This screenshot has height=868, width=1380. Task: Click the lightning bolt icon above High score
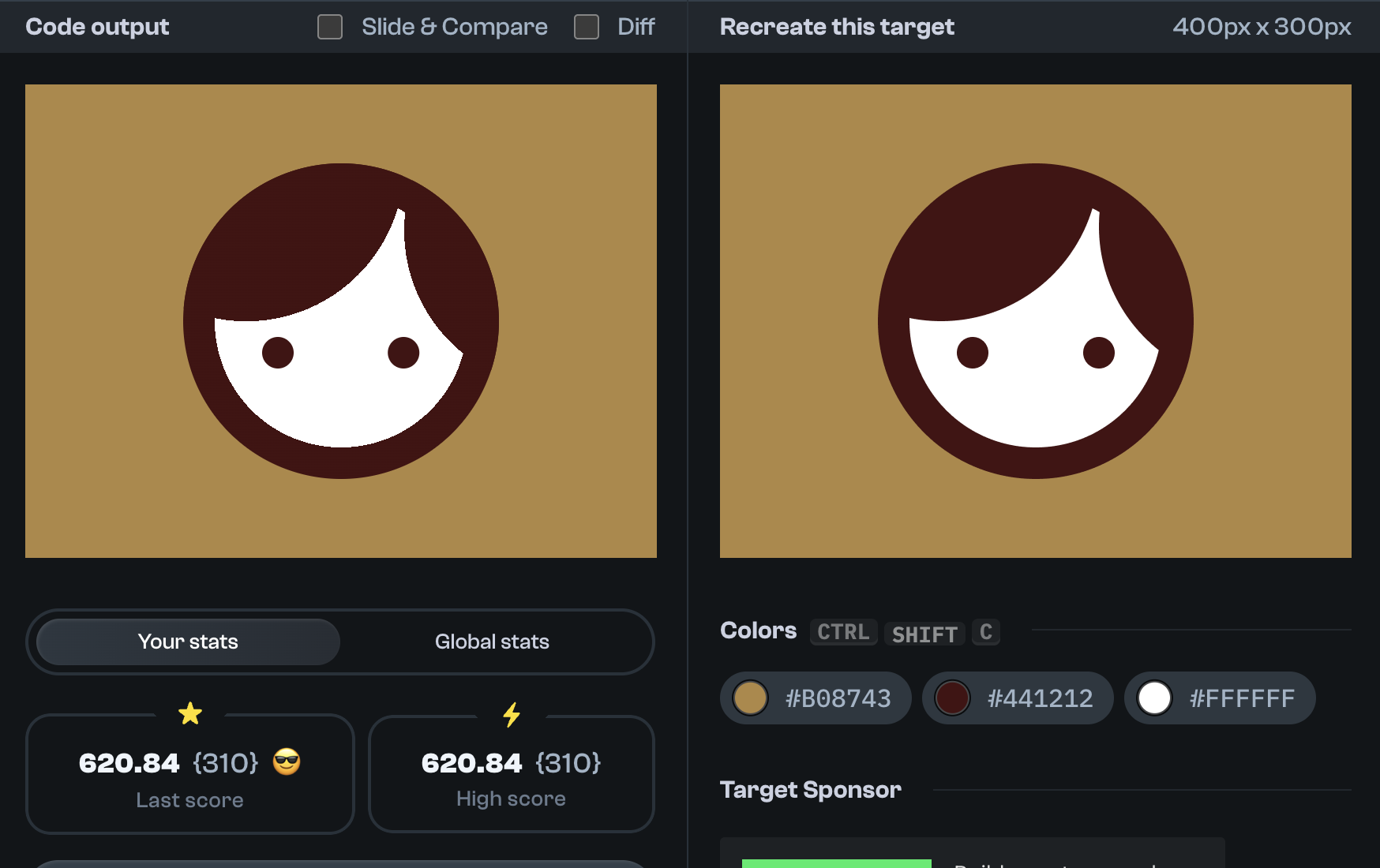click(x=512, y=715)
